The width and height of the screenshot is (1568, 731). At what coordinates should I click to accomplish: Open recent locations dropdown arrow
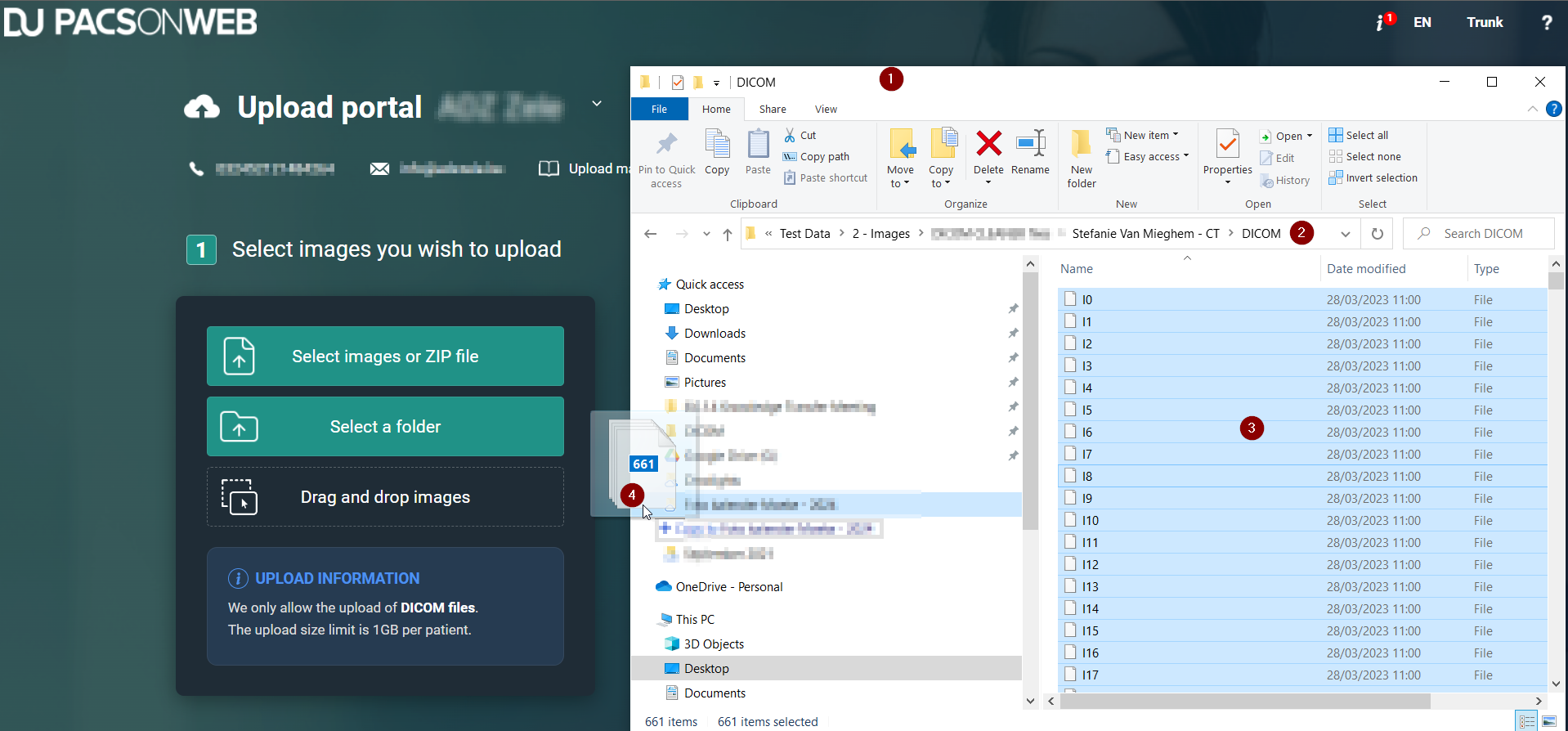pos(706,234)
